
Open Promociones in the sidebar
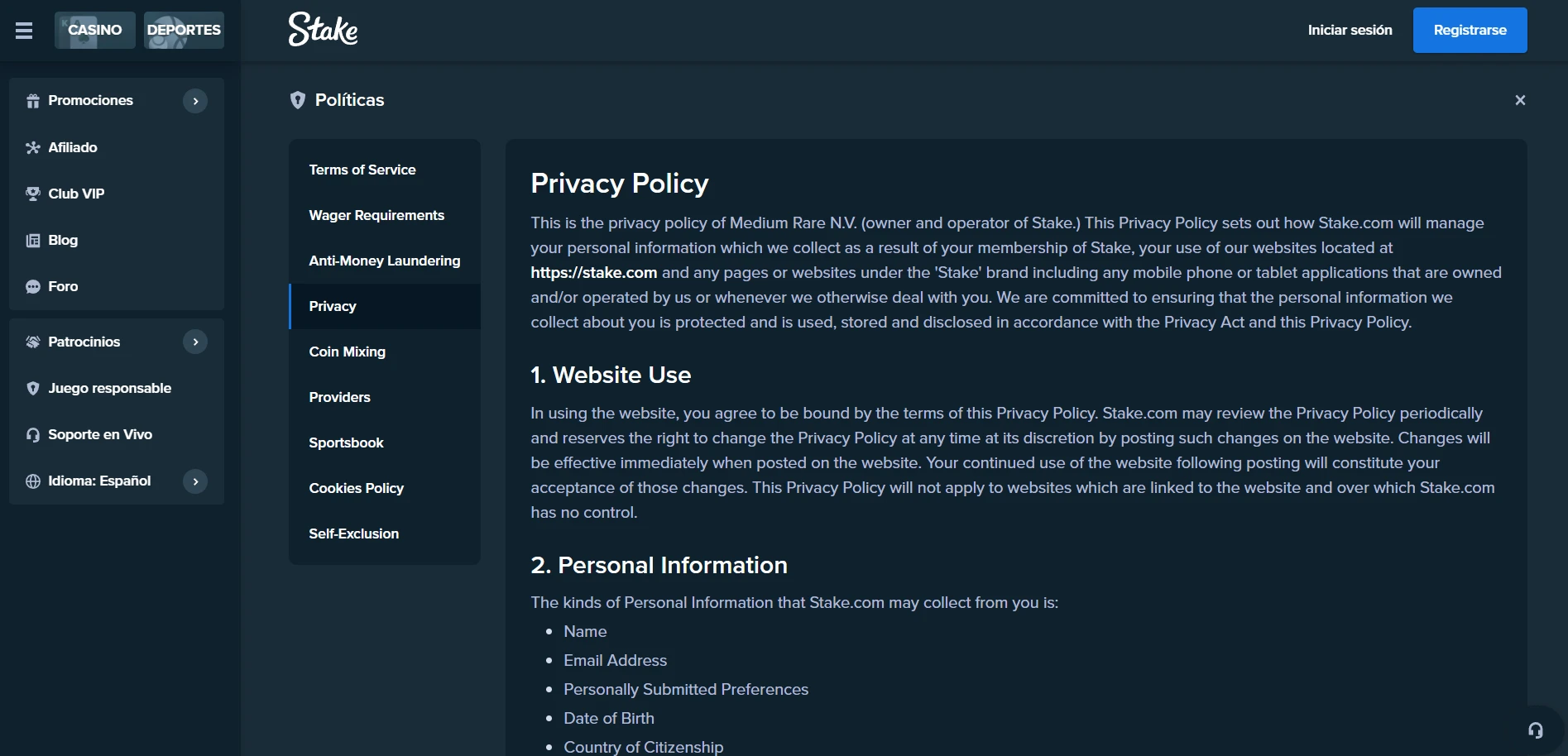[x=90, y=100]
